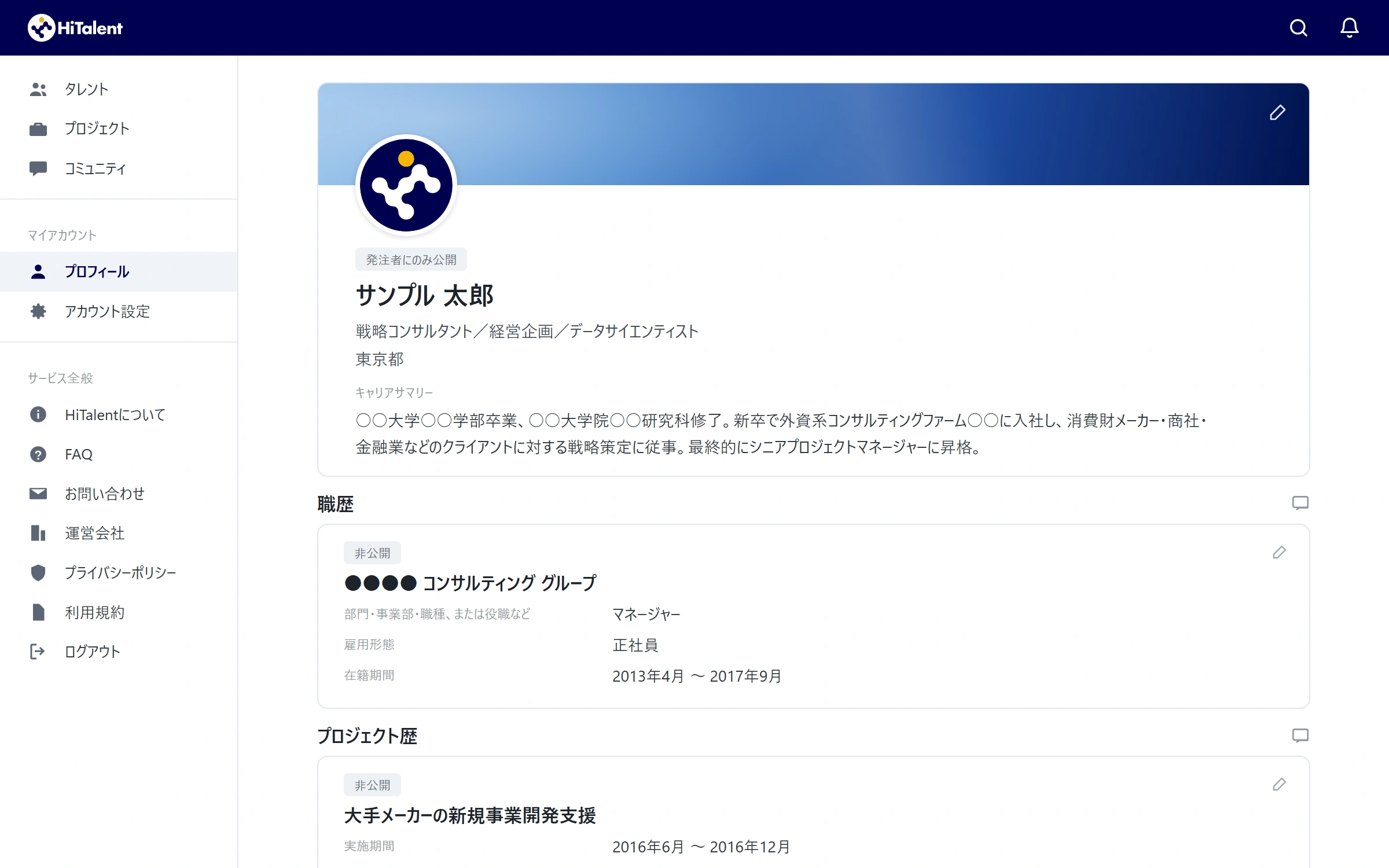Click the プロジェクト歴 section heading
1389x868 pixels.
[368, 736]
